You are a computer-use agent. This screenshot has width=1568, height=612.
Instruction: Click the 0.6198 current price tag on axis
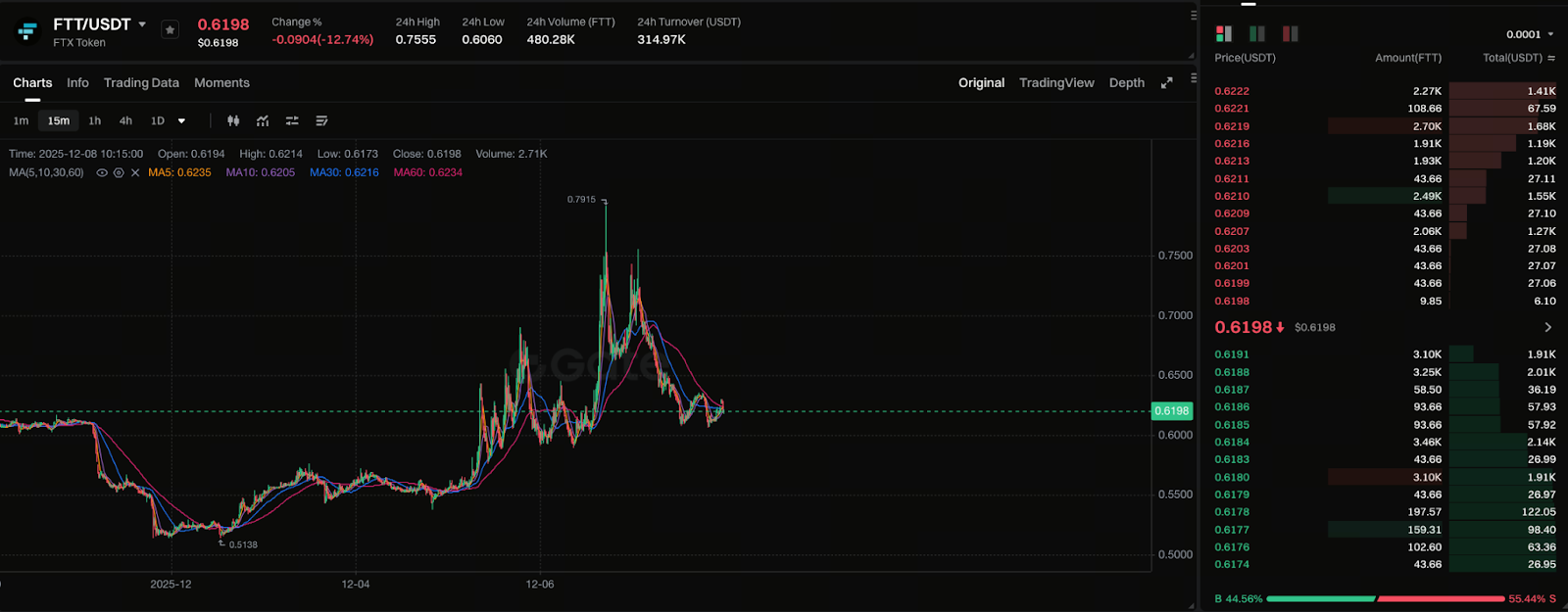1171,411
